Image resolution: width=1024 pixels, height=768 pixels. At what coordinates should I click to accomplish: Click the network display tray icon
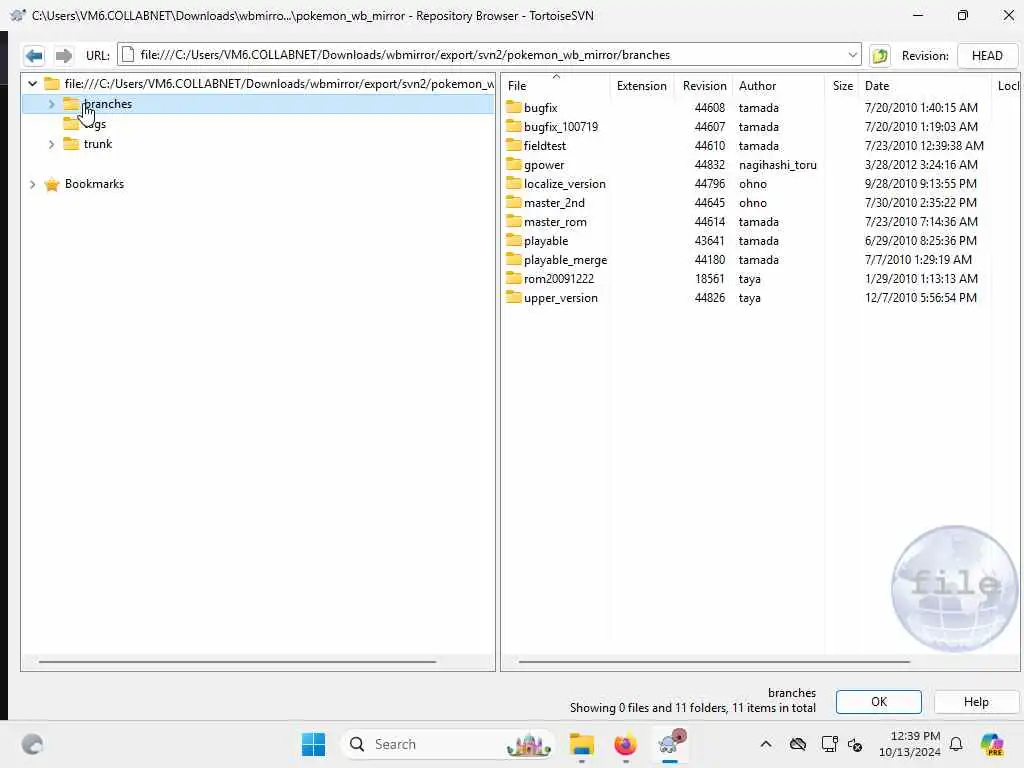click(829, 744)
